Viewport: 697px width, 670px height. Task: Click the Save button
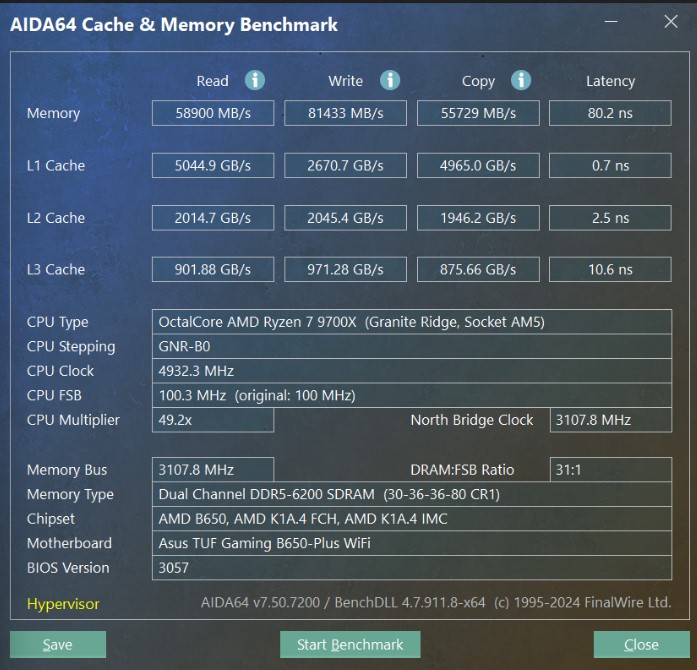[x=58, y=644]
